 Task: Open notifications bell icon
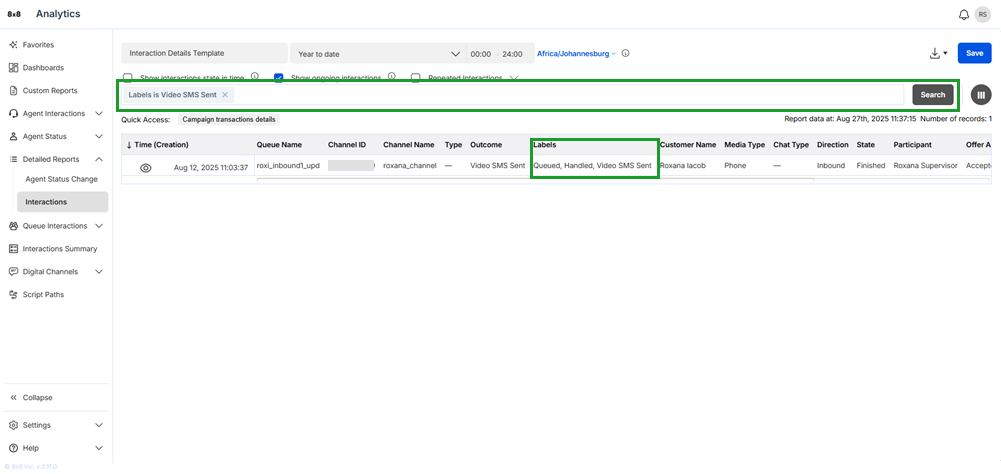click(x=964, y=15)
